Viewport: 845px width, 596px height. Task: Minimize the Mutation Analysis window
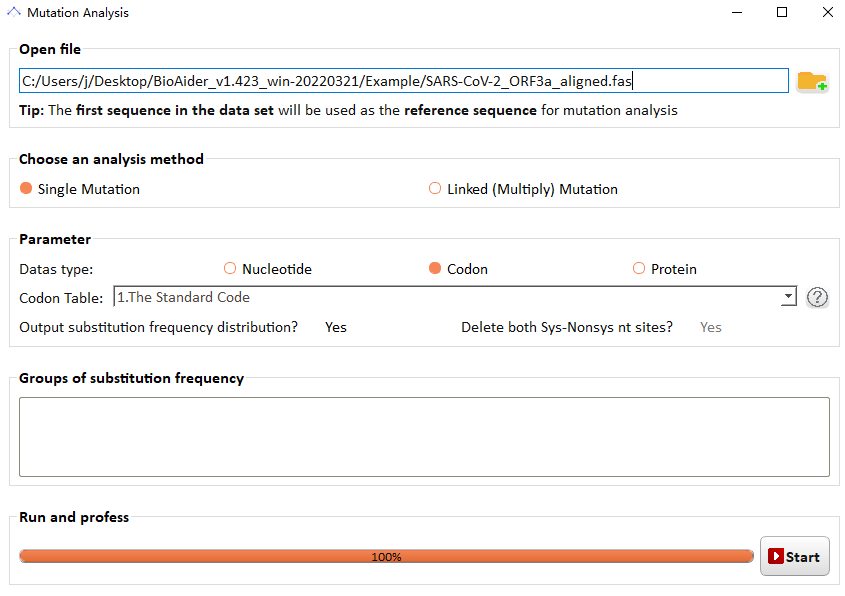click(736, 13)
